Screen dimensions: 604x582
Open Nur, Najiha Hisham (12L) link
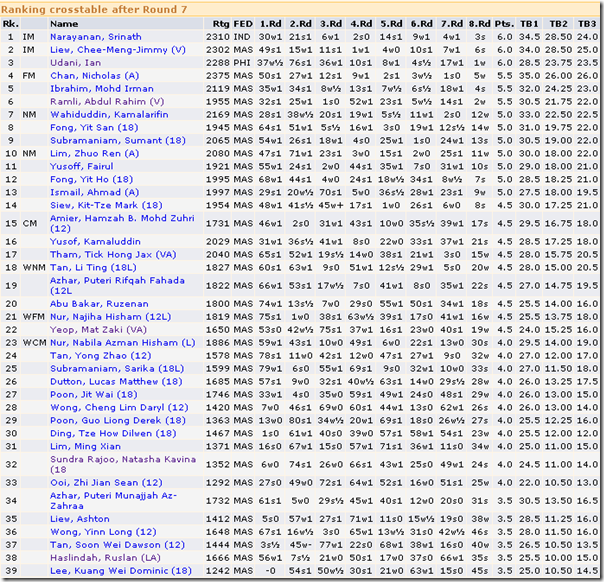coord(110,317)
